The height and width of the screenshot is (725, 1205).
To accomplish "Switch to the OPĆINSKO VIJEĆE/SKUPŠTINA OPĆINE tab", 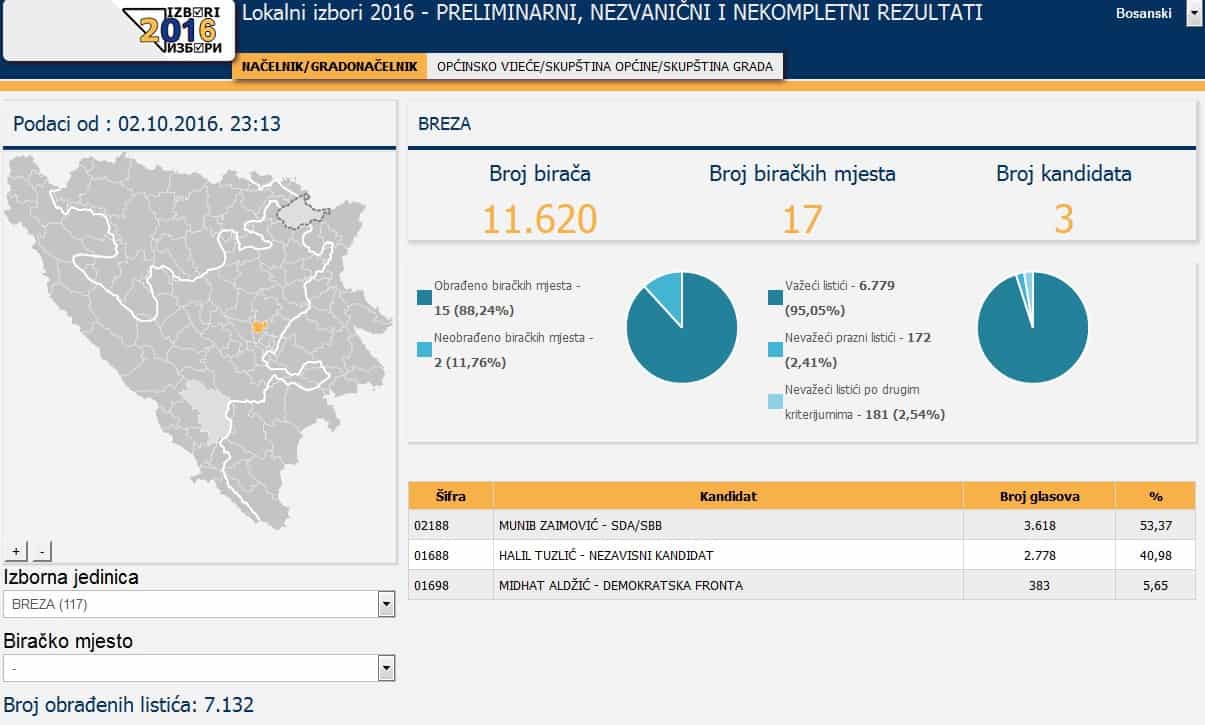I will click(605, 66).
